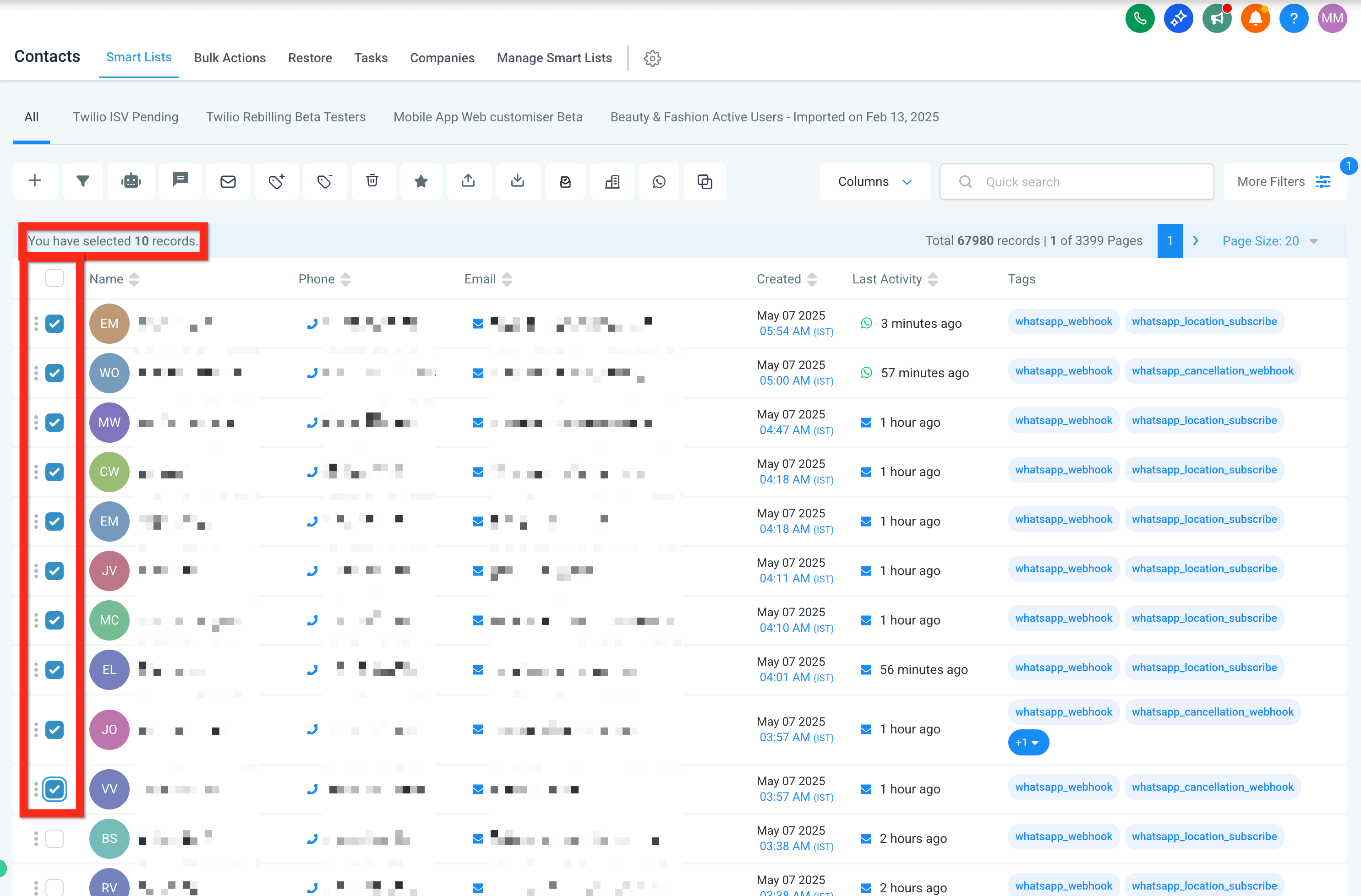Click whatsapp_location_subscribe tag in MW row
Viewport: 1361px width, 896px height.
[1204, 421]
